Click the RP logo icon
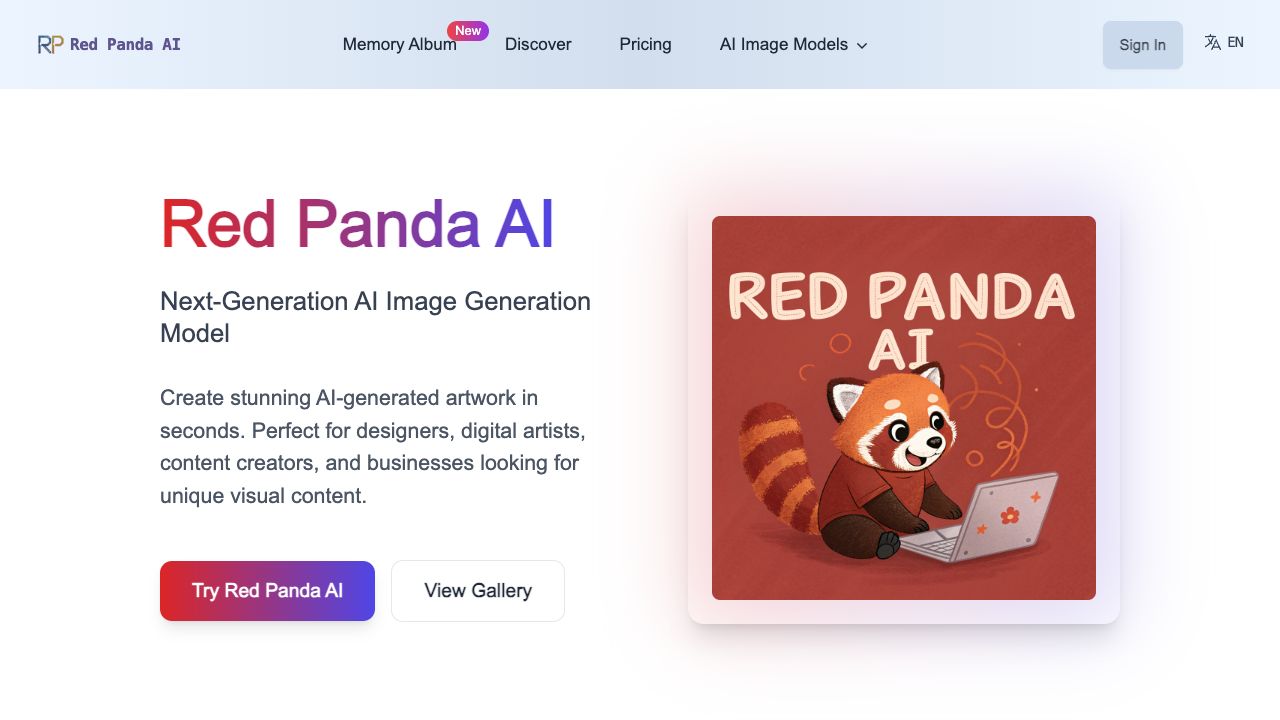The image size is (1280, 720). (x=50, y=44)
